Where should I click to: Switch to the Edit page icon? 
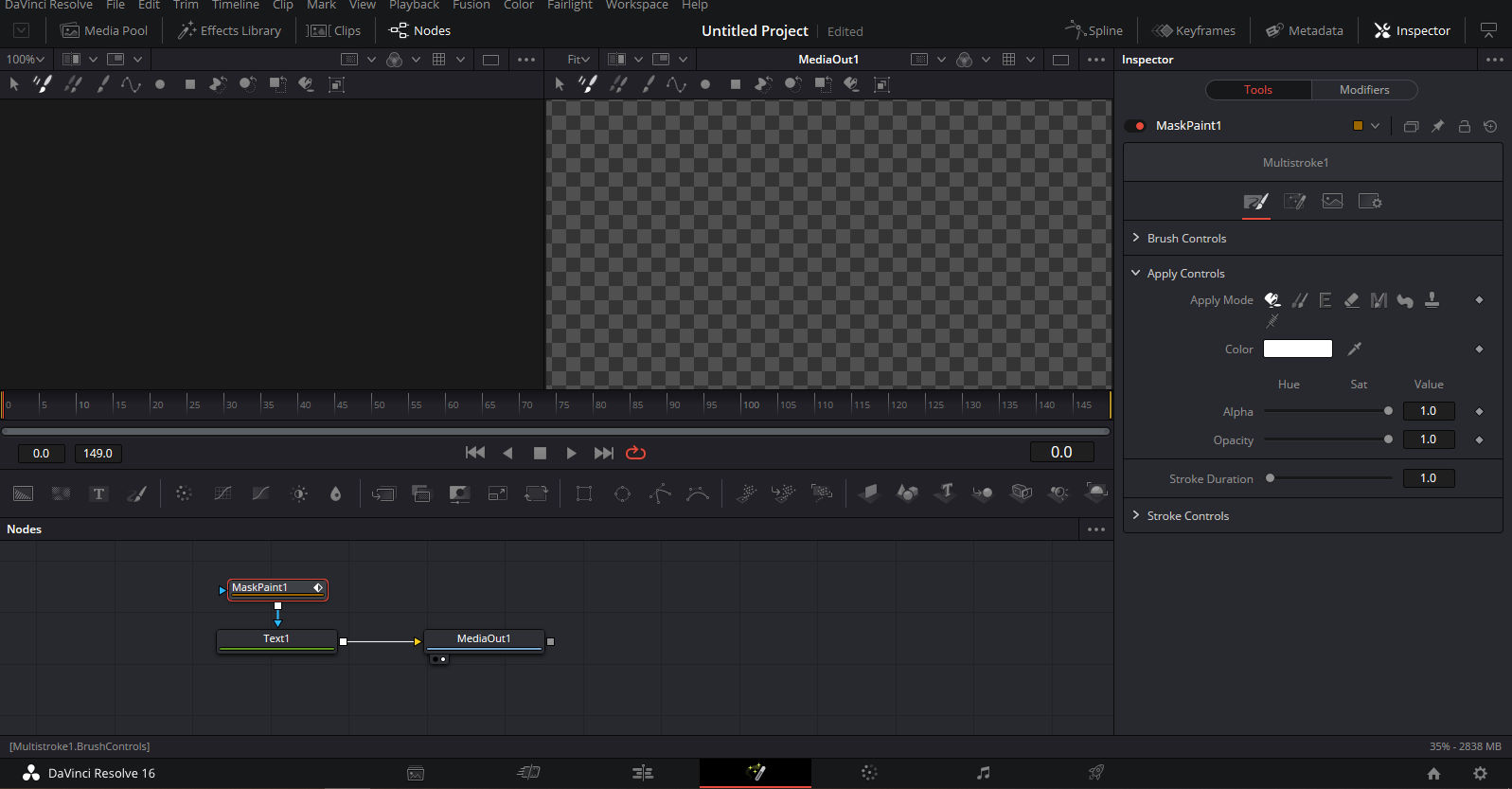(x=643, y=773)
